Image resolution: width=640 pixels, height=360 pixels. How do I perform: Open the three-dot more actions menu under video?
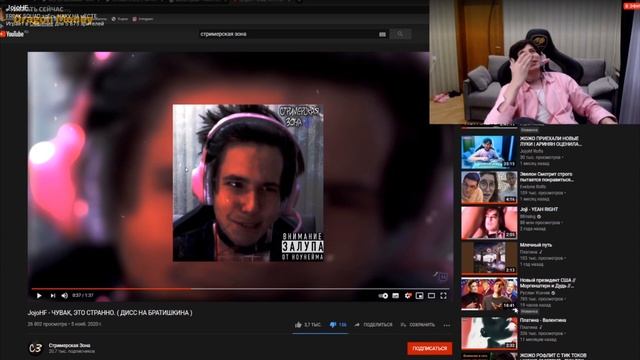click(447, 325)
